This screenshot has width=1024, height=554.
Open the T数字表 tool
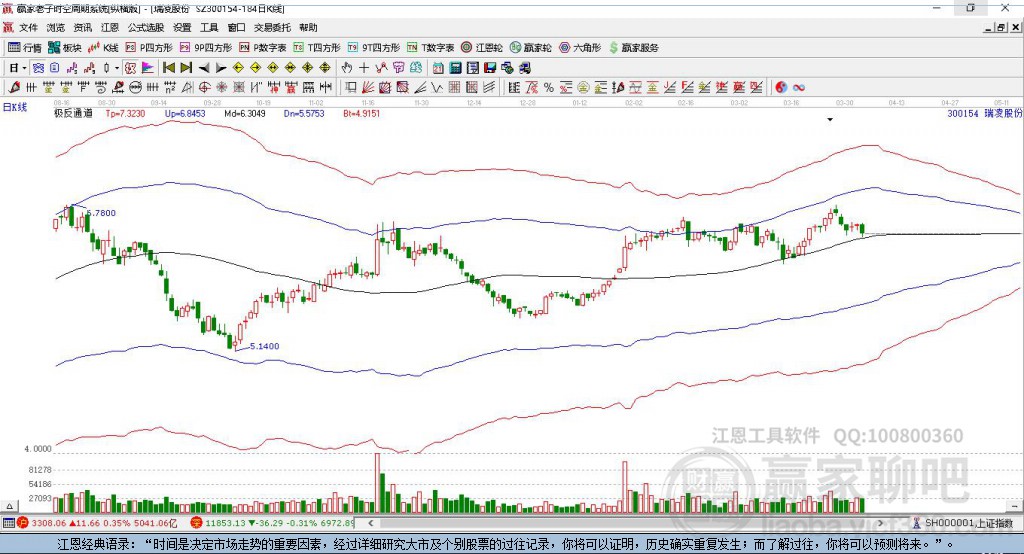coord(430,48)
